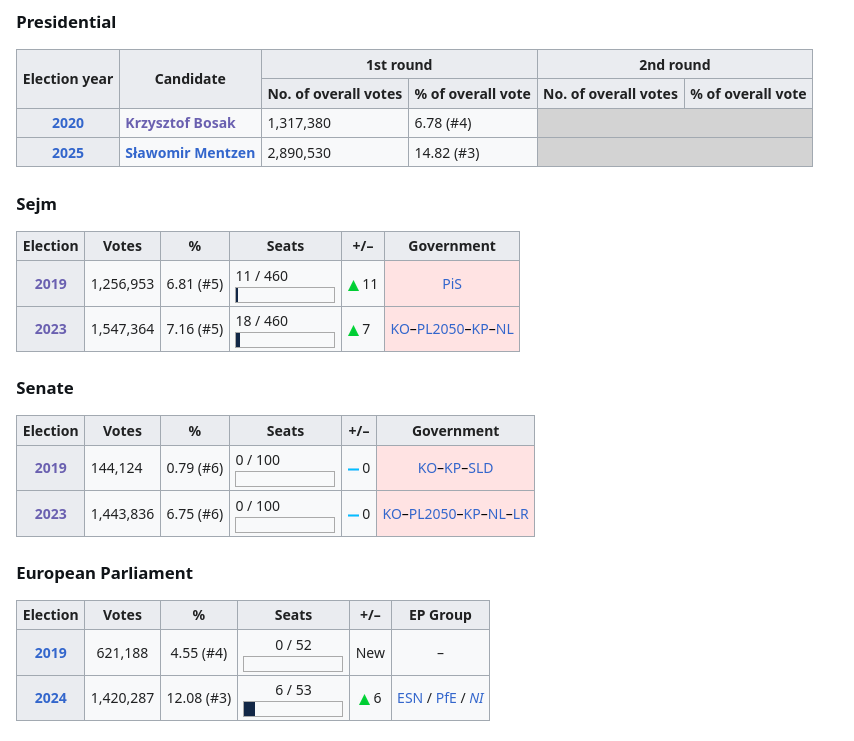Open the 2023 Senate election link
854x741 pixels.
(x=51, y=514)
